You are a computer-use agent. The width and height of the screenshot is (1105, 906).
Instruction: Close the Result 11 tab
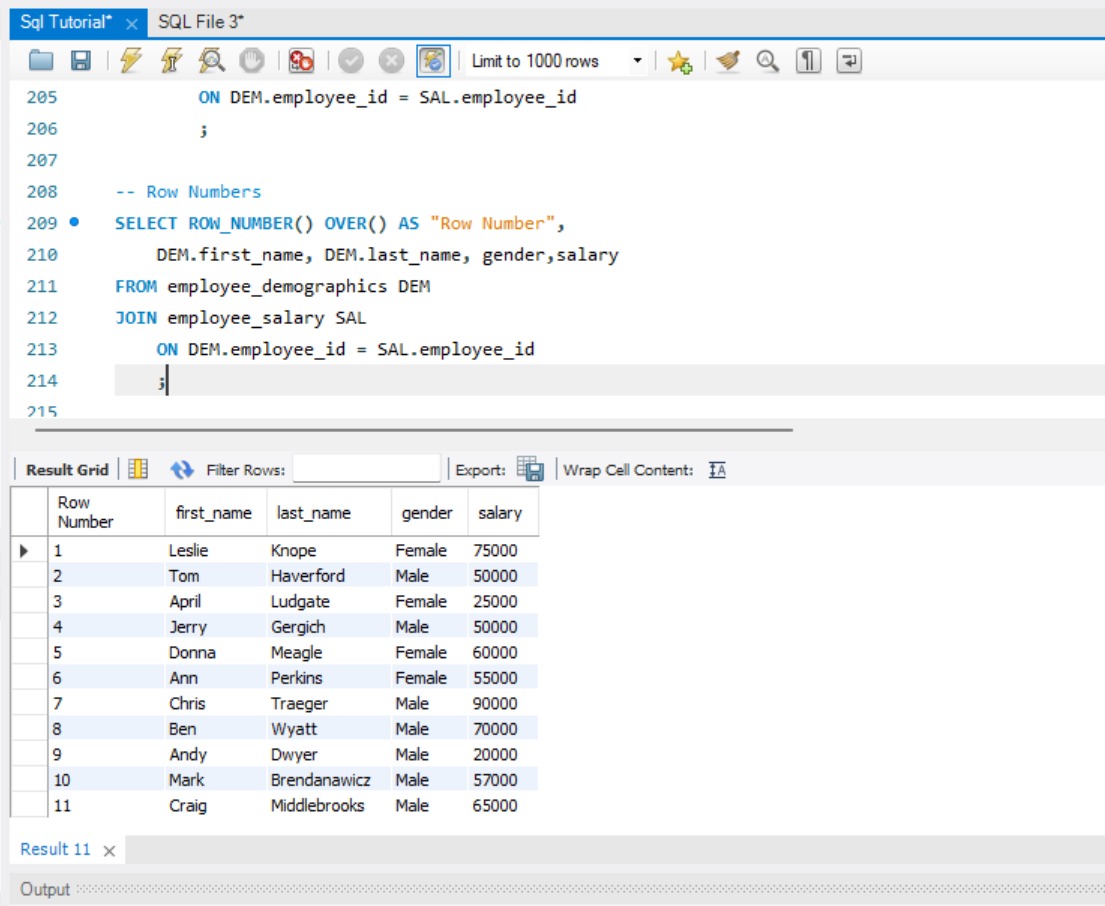(109, 851)
